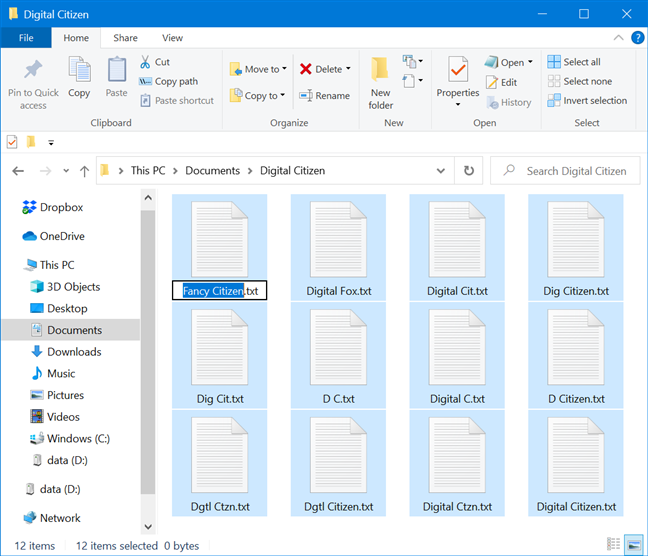Switch to the View ribbon tab
Viewport: 648px width, 556px height.
coord(172,38)
